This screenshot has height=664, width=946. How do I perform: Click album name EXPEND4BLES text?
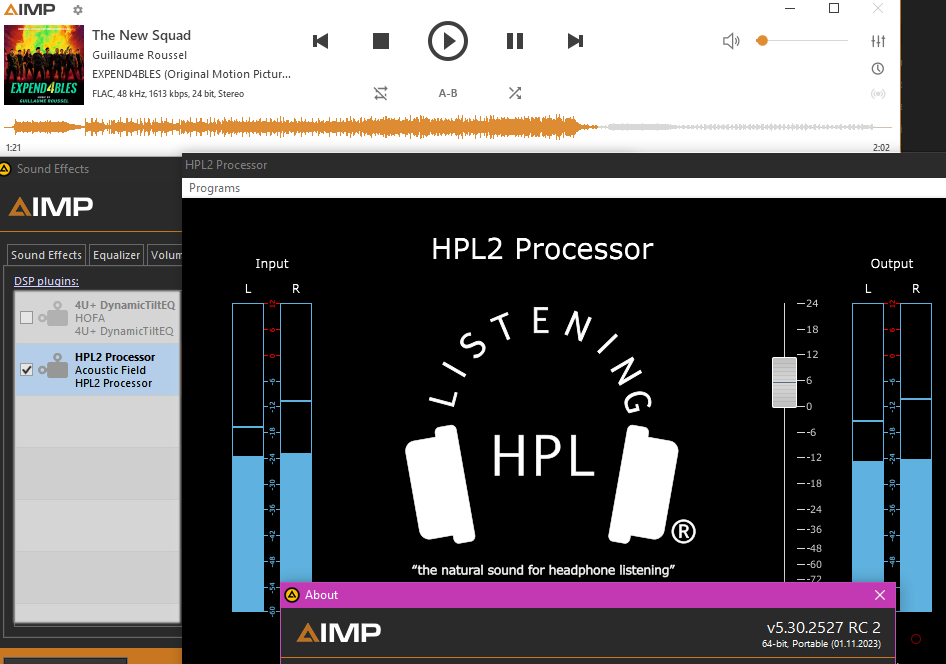(191, 74)
